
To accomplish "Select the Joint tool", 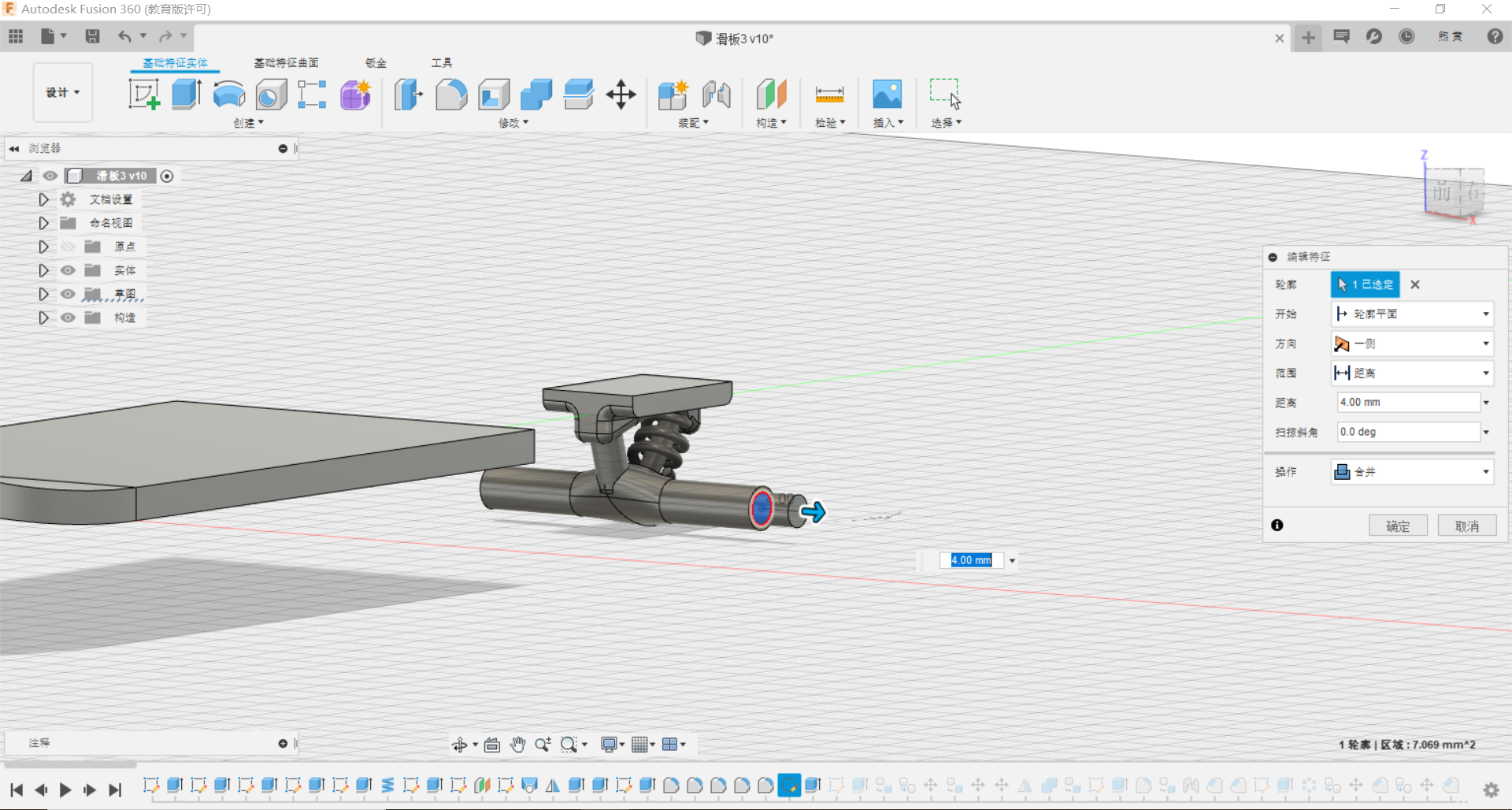I will (717, 95).
